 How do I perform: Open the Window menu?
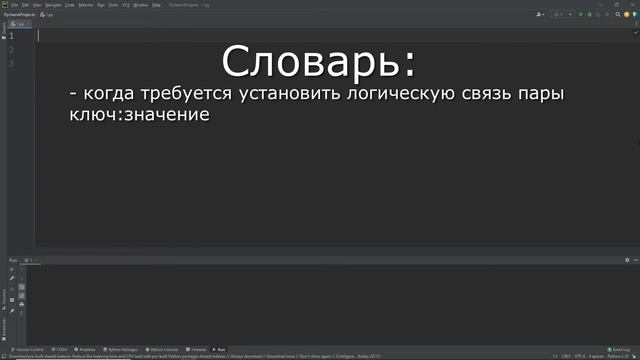point(140,5)
